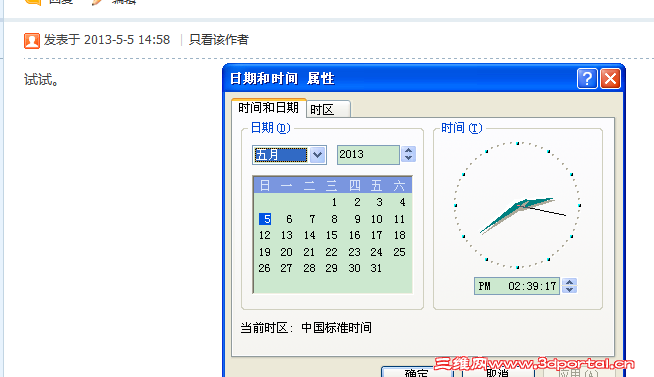Viewport: 654px width, 377px height.
Task: Click the year up arrow next to 2013
Action: click(408, 150)
